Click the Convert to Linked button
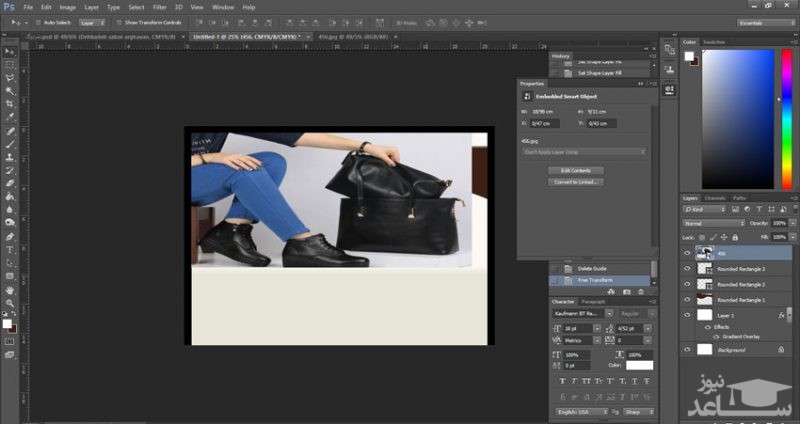The image size is (800, 424). point(575,182)
